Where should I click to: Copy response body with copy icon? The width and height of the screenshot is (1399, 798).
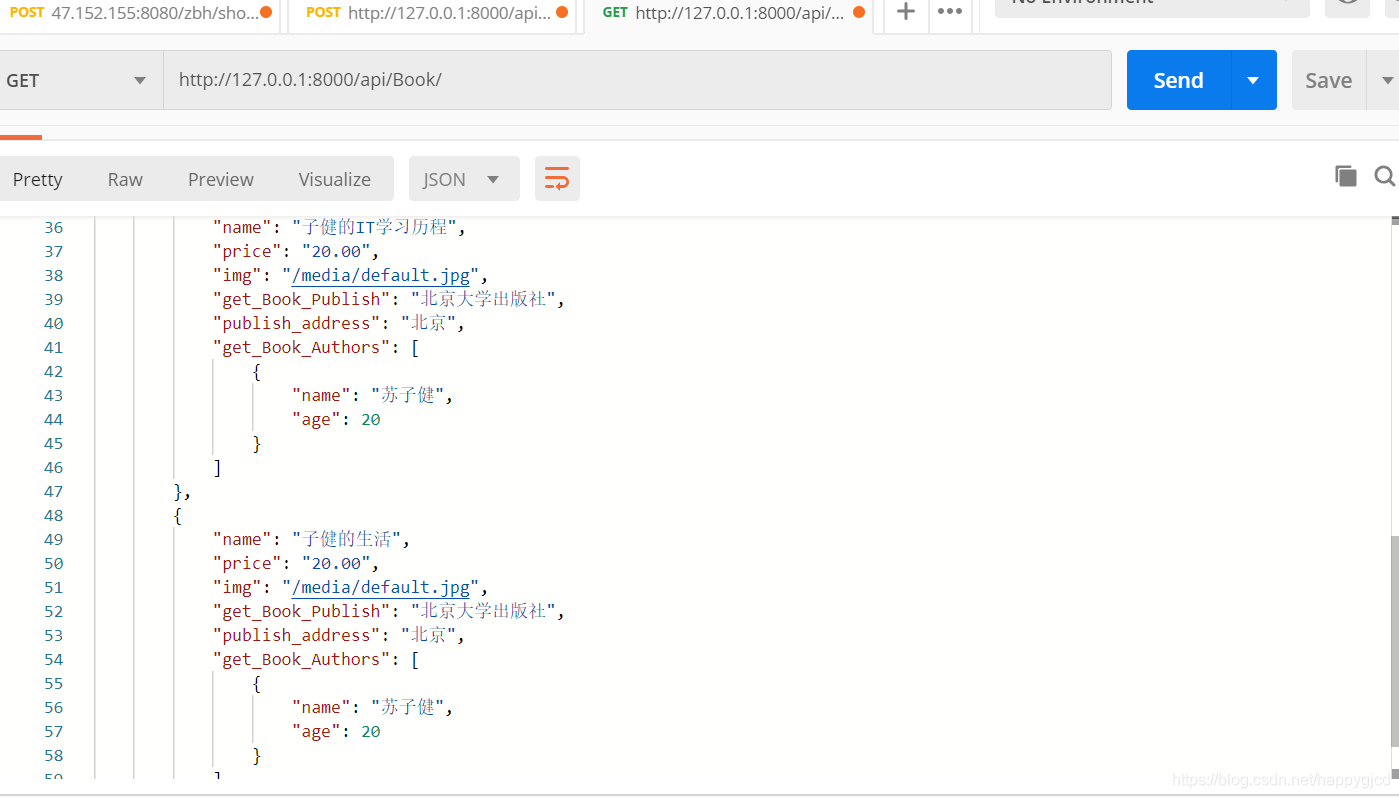1346,176
